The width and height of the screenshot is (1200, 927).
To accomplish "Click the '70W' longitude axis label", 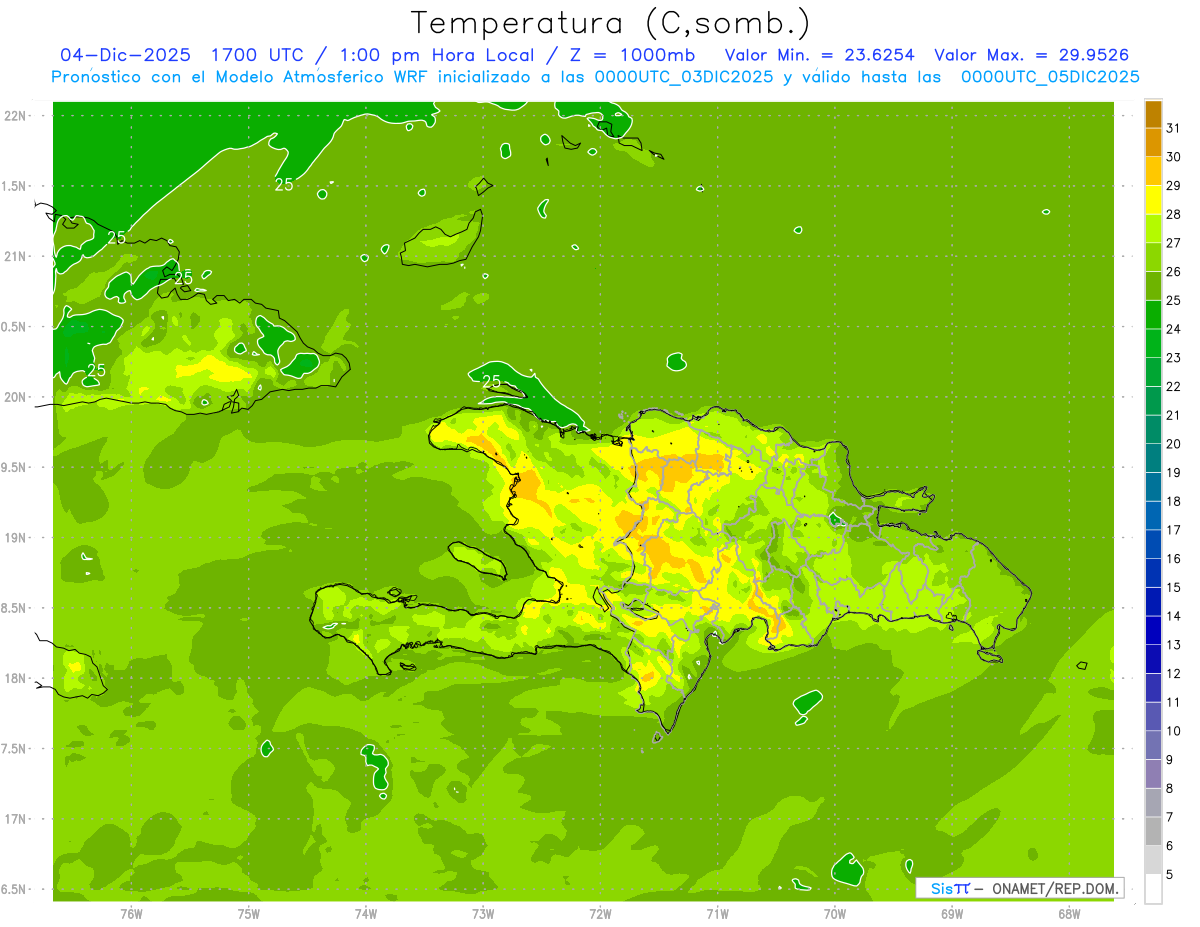I will 835,914.
